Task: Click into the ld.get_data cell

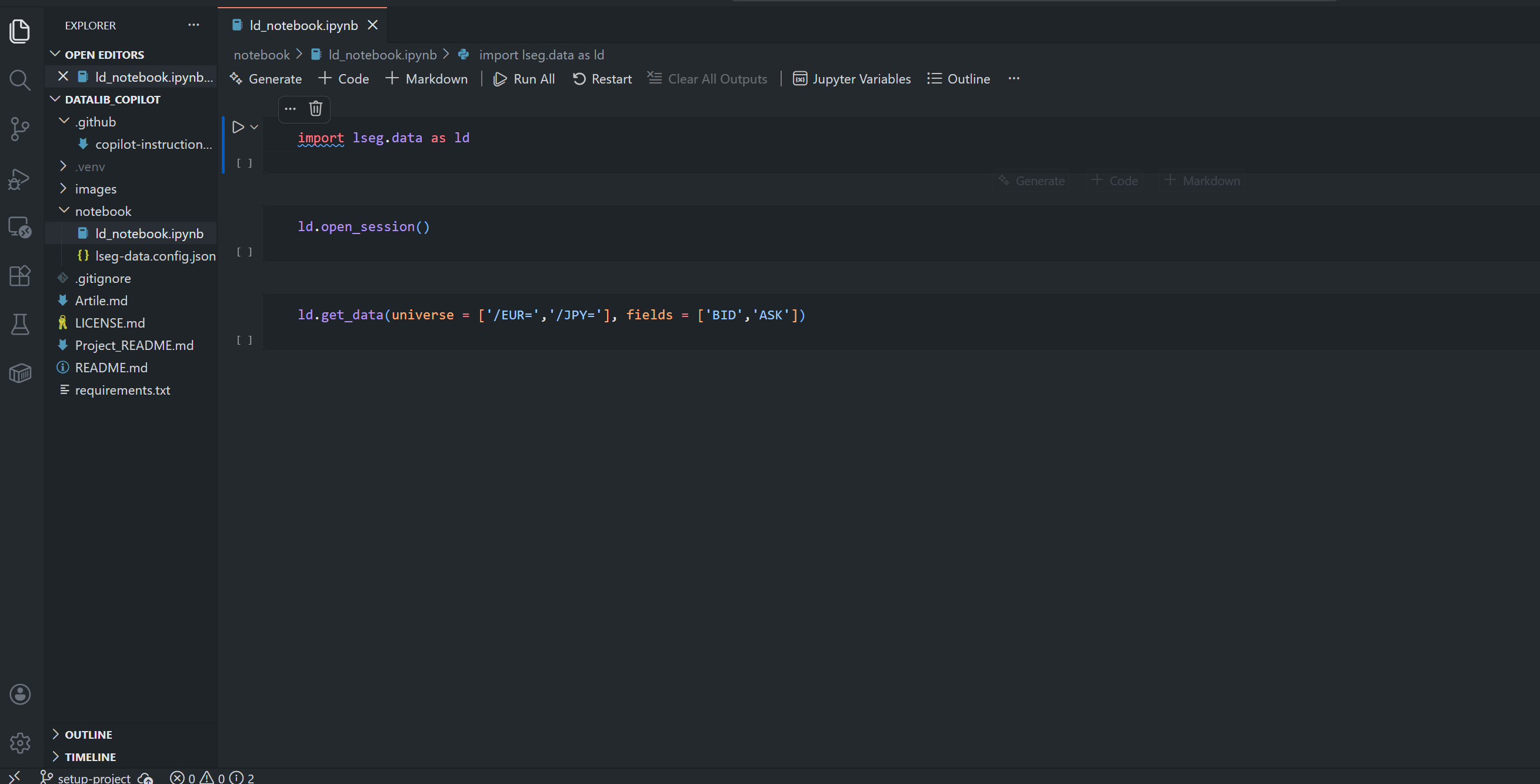Action: pos(902,322)
